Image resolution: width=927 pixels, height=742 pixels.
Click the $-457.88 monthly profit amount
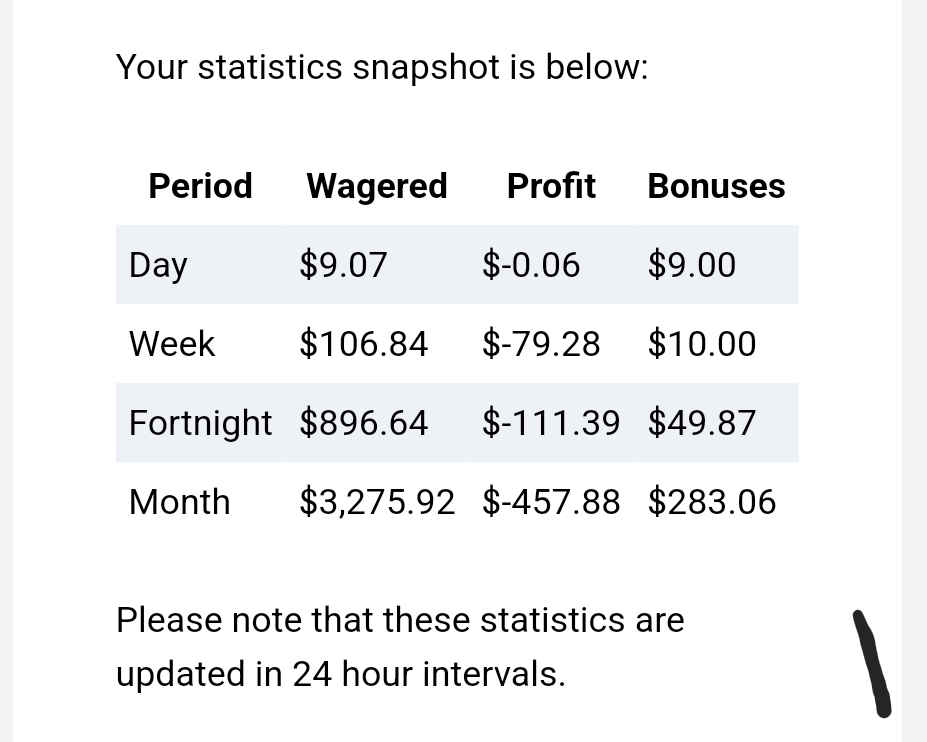[551, 502]
